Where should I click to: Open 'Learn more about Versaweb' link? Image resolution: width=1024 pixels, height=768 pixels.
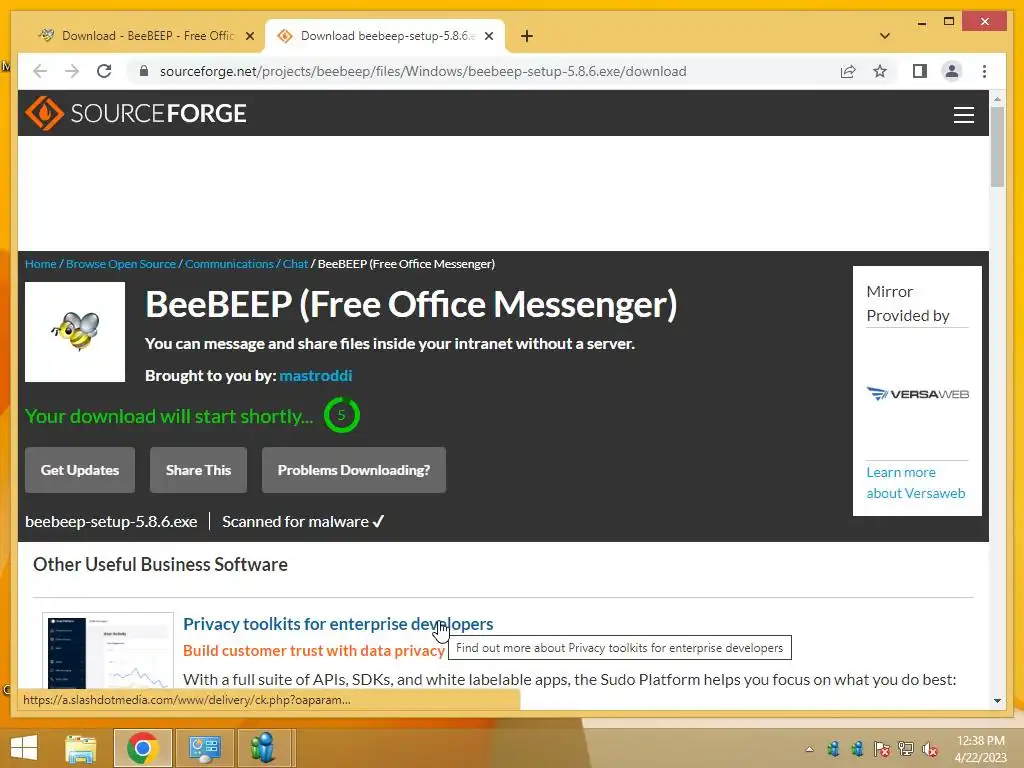pyautogui.click(x=916, y=483)
